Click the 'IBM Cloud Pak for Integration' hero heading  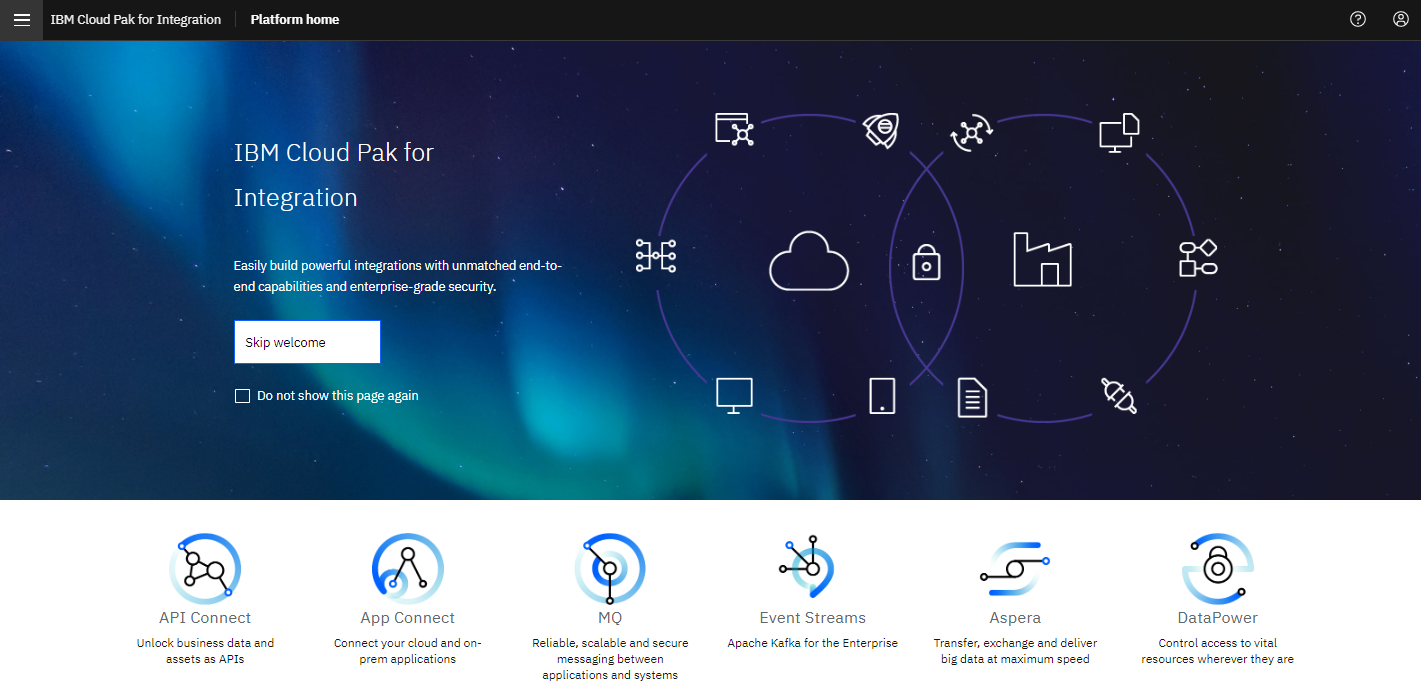pos(334,175)
